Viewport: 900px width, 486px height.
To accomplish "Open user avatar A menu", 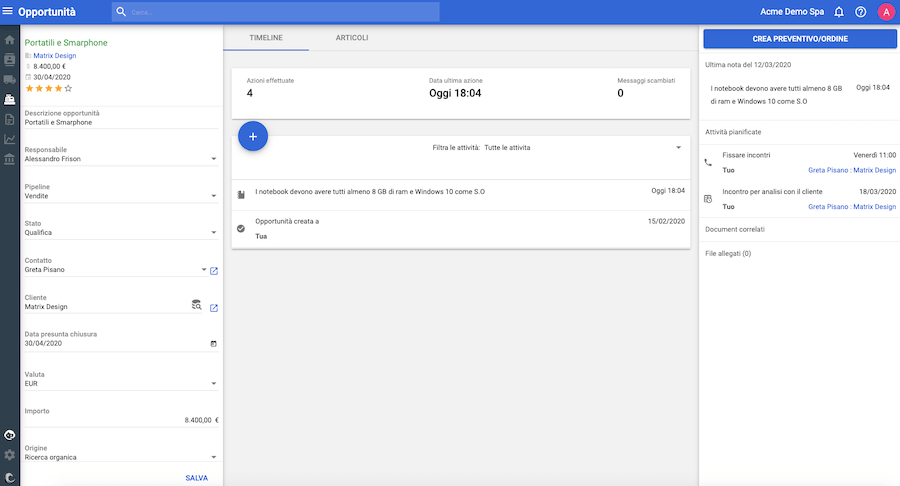I will point(886,11).
